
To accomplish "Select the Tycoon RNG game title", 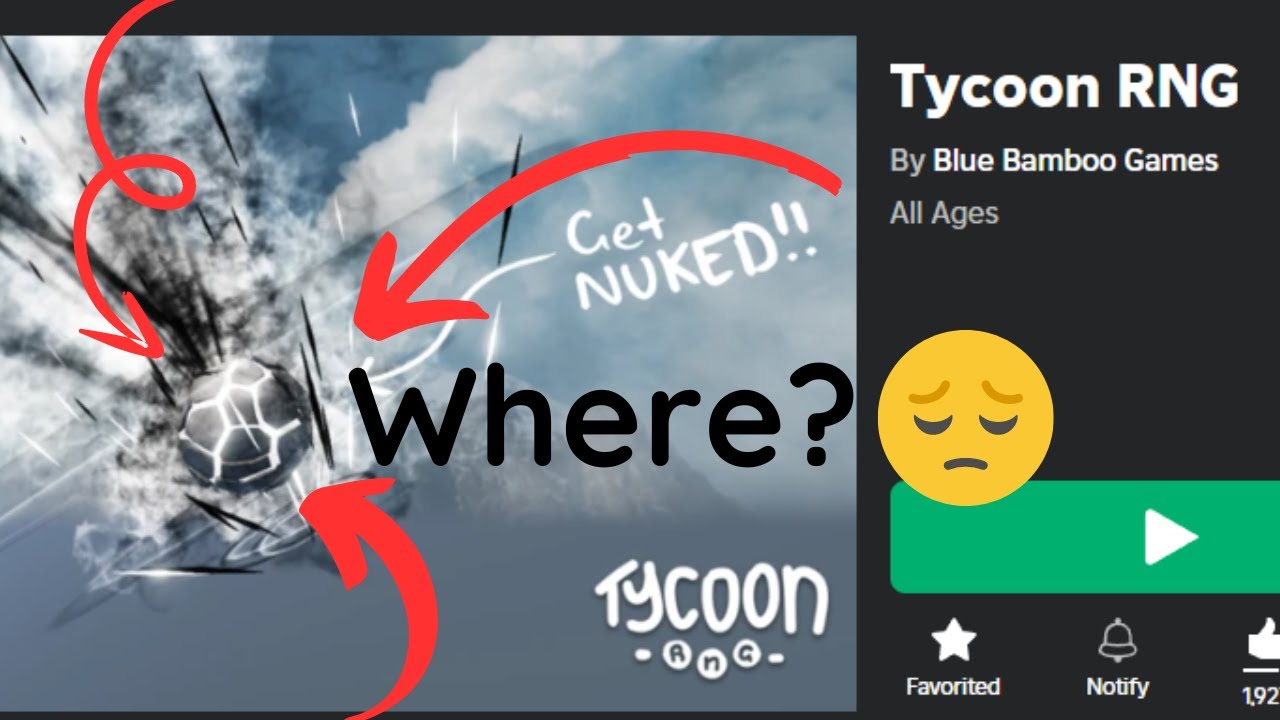I will [x=1064, y=87].
